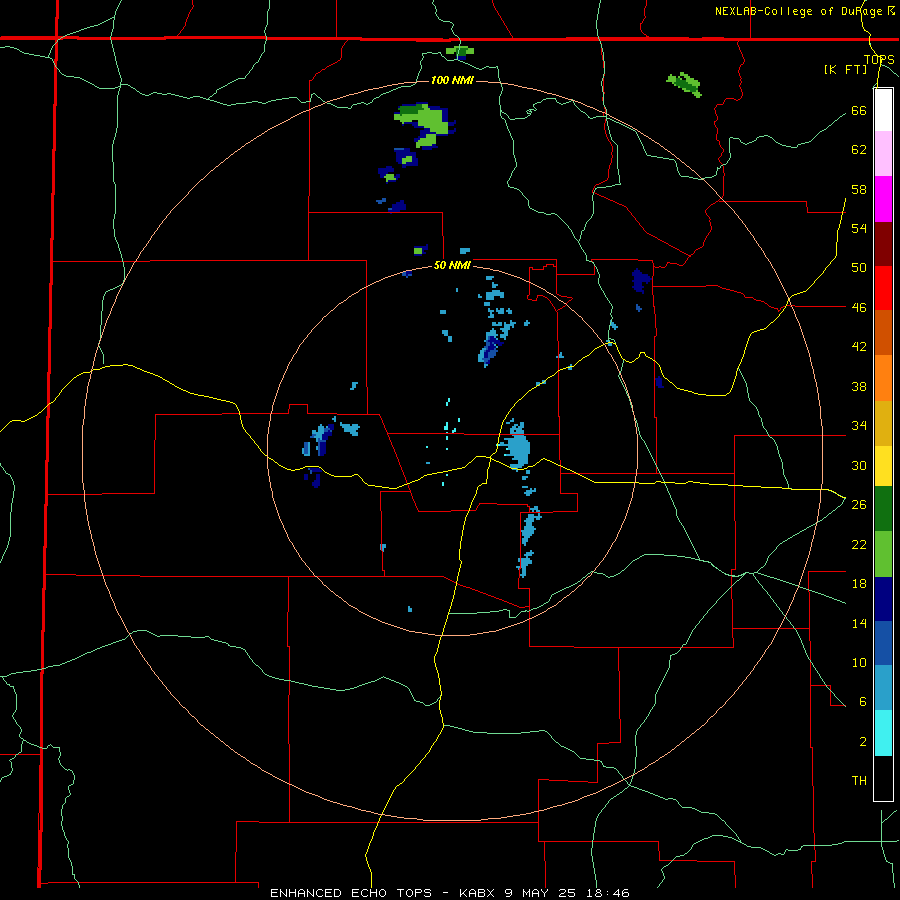
Task: Select the 50 legend value
Action: 859,268
